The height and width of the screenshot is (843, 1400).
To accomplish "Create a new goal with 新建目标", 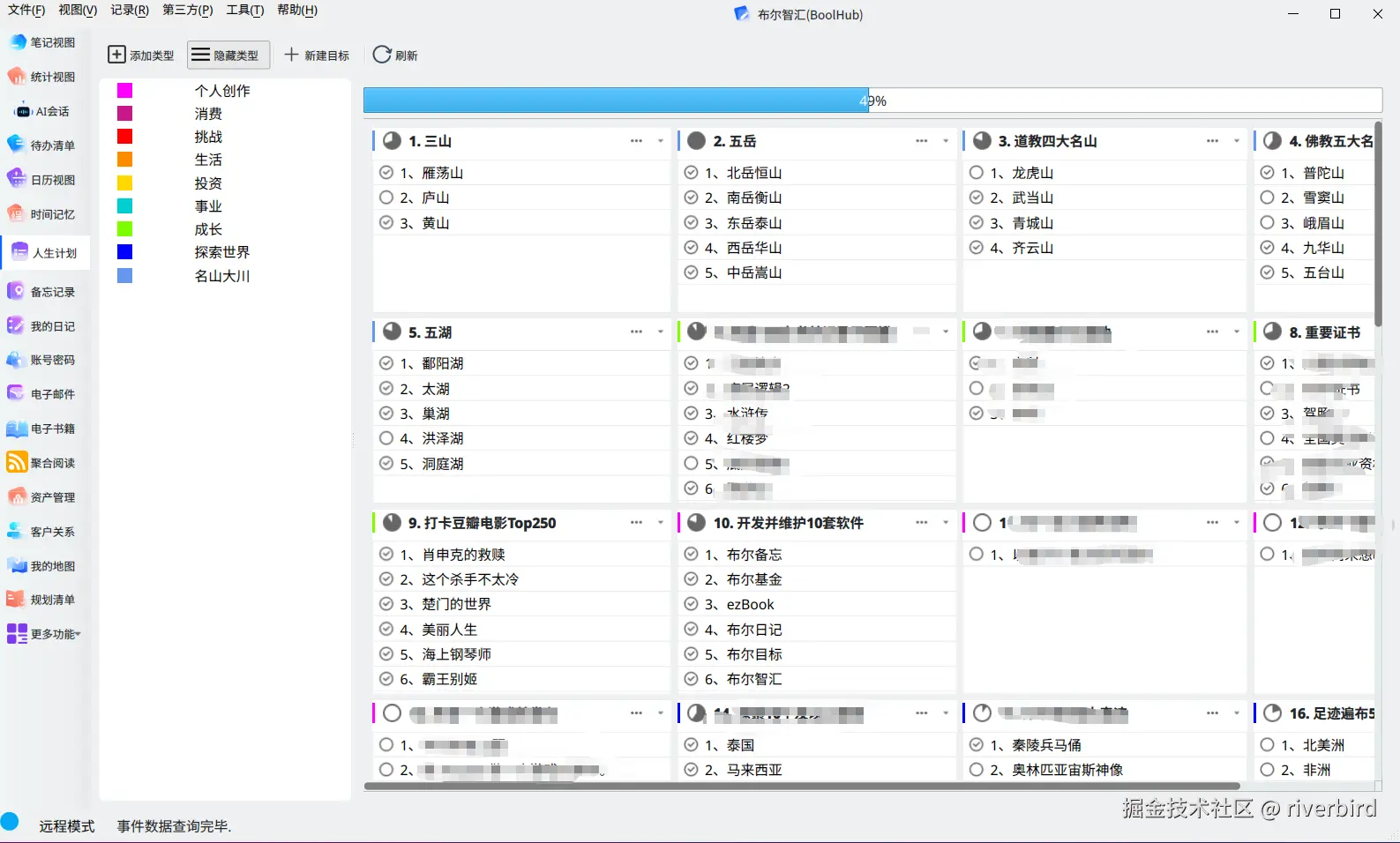I will click(x=317, y=55).
